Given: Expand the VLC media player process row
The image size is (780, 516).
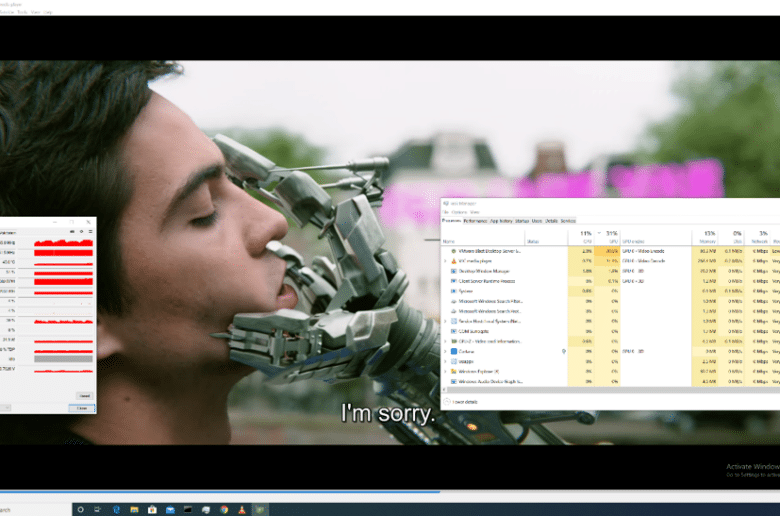Looking at the screenshot, I should (x=445, y=261).
